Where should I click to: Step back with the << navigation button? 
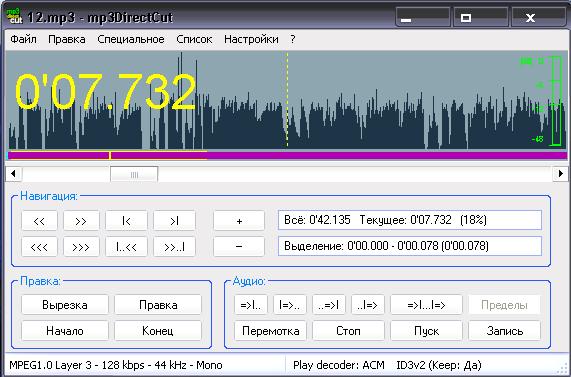point(39,221)
